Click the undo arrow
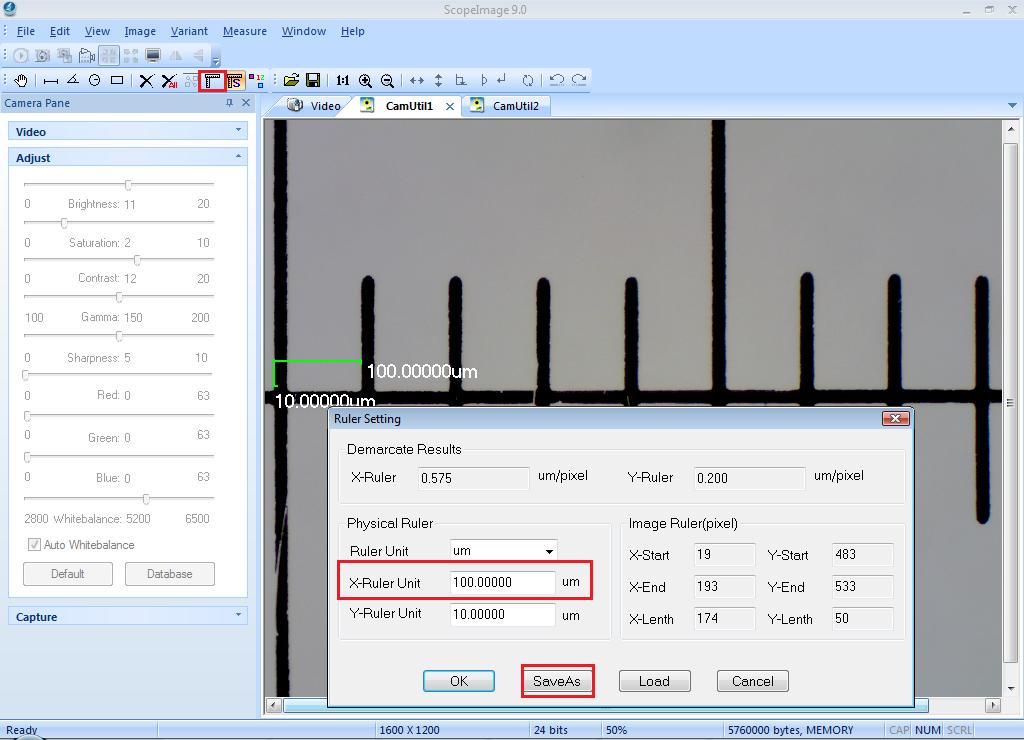 point(556,80)
